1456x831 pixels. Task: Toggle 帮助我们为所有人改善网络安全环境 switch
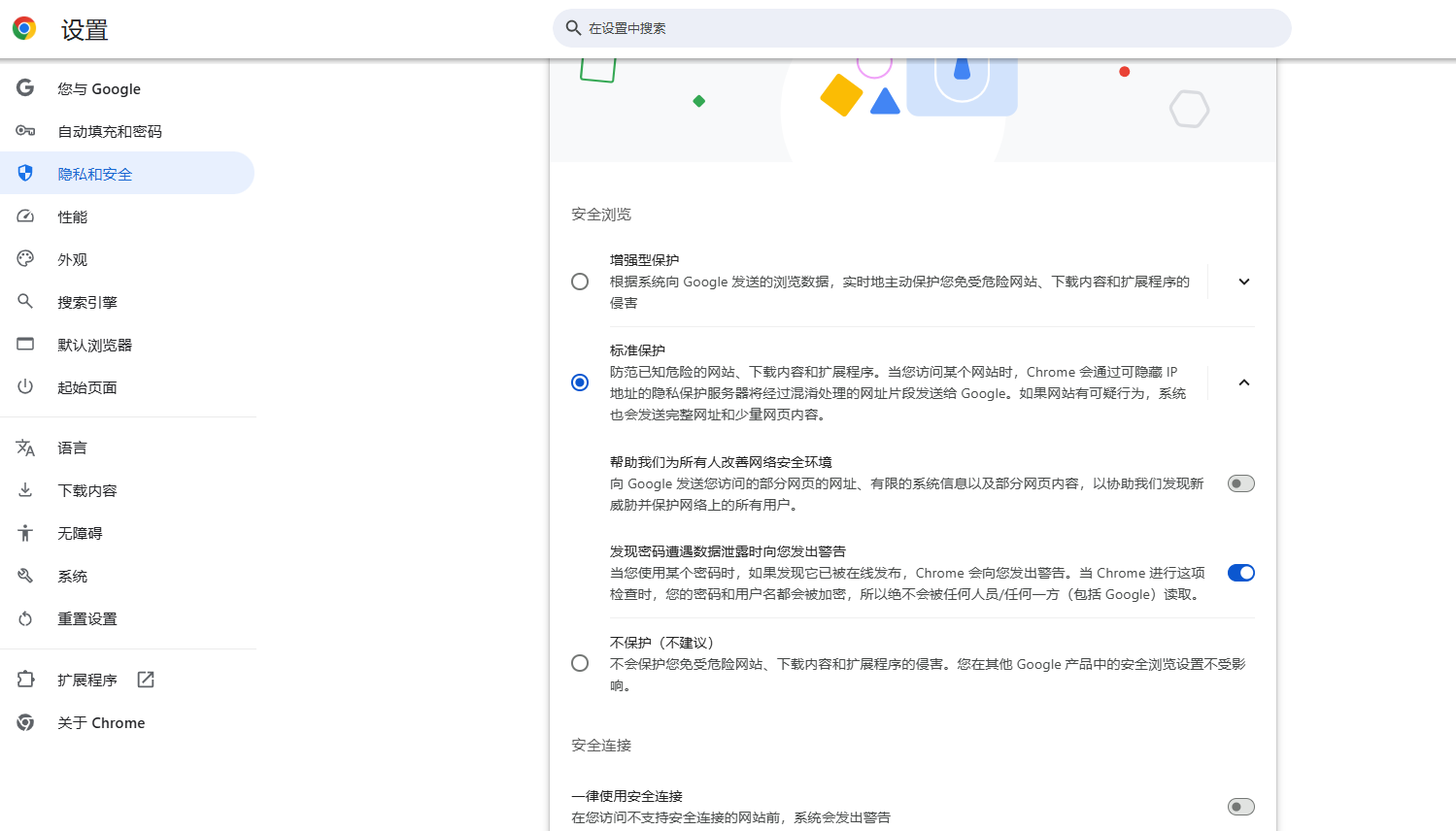tap(1241, 483)
